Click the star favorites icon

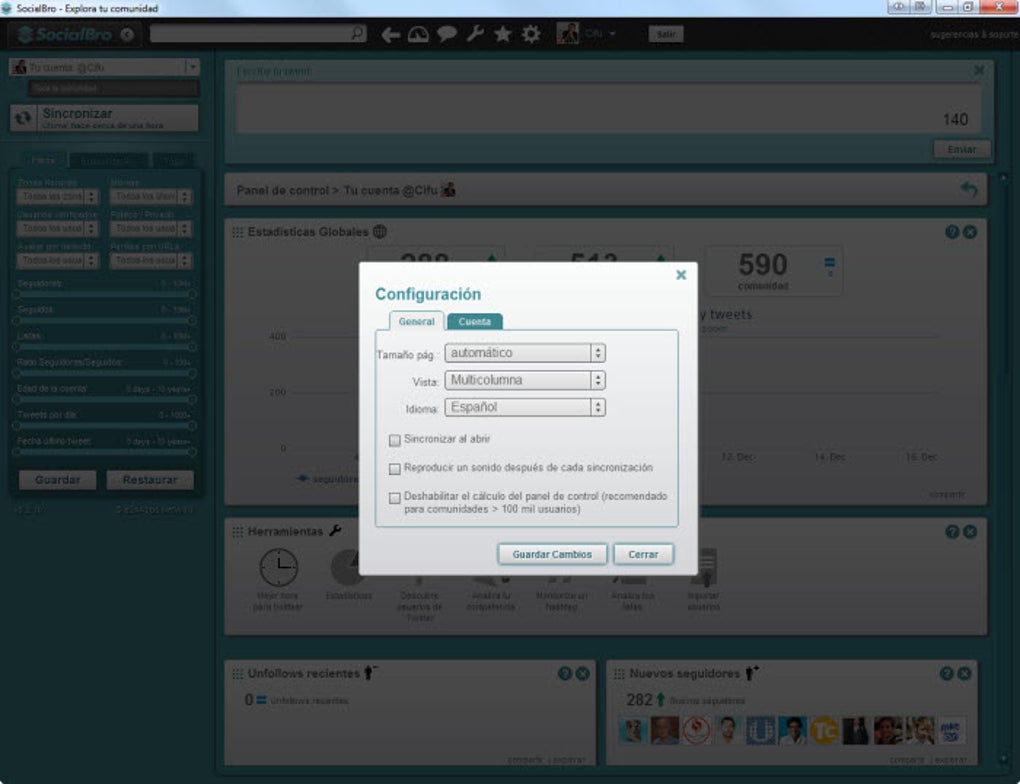point(503,34)
